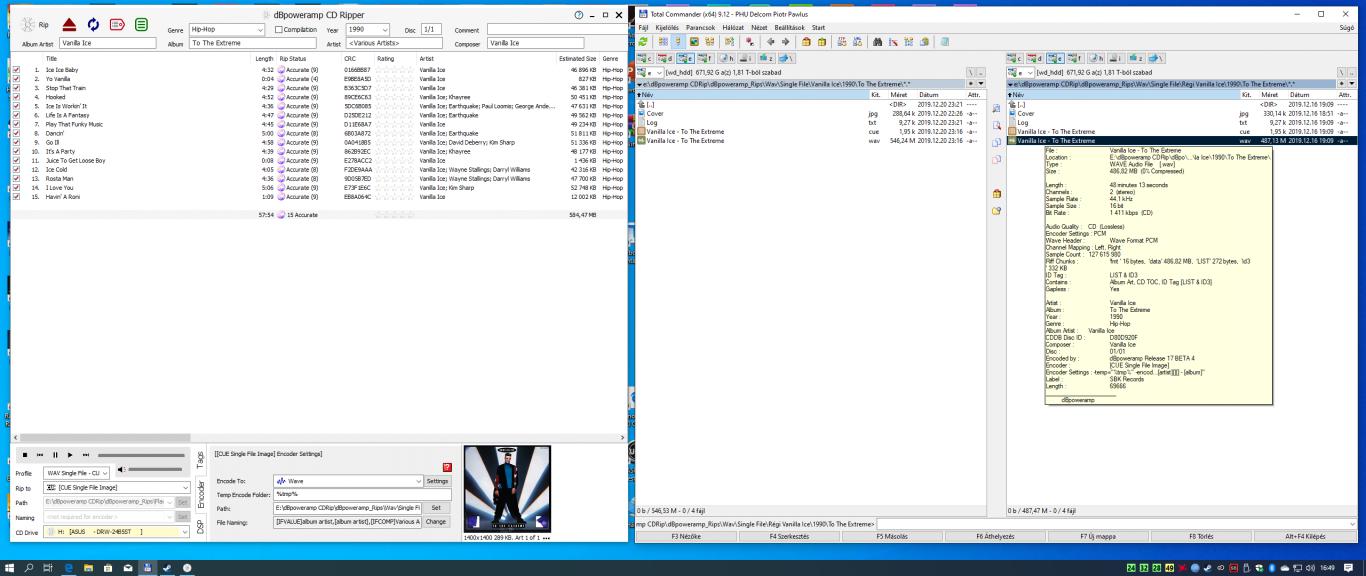Click F7 Új mappa button
The width and height of the screenshot is (1366, 576).
pos(1098,537)
